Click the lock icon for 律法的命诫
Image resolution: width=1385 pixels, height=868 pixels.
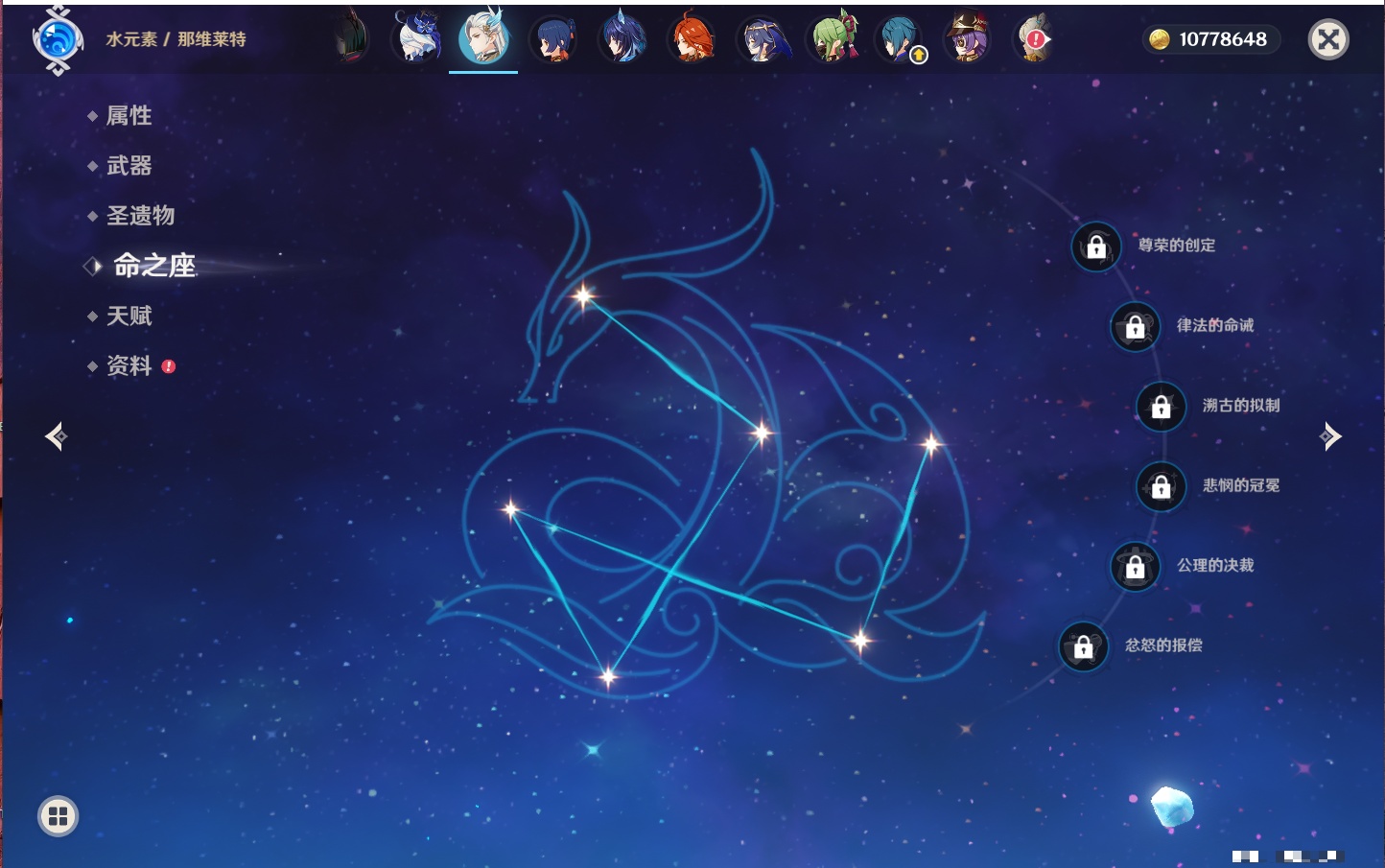coord(1135,326)
